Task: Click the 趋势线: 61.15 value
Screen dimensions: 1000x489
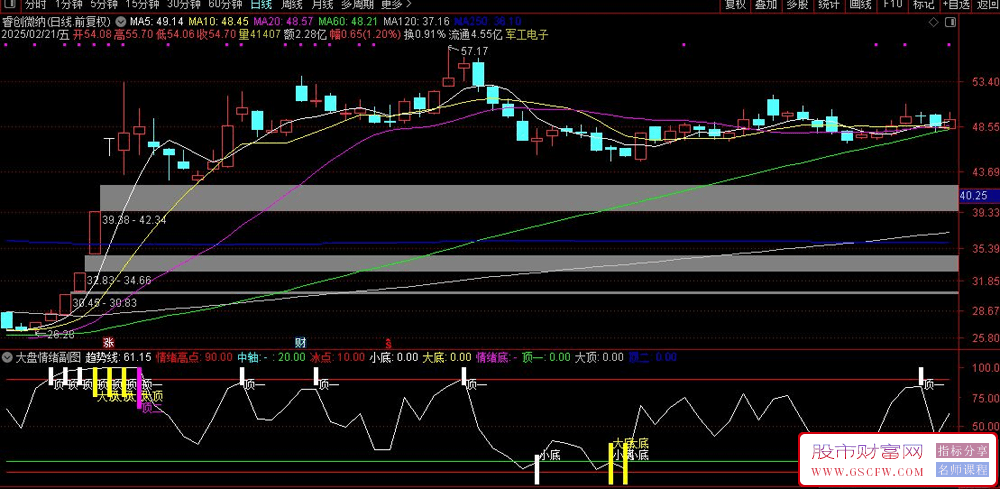Action: coord(118,357)
